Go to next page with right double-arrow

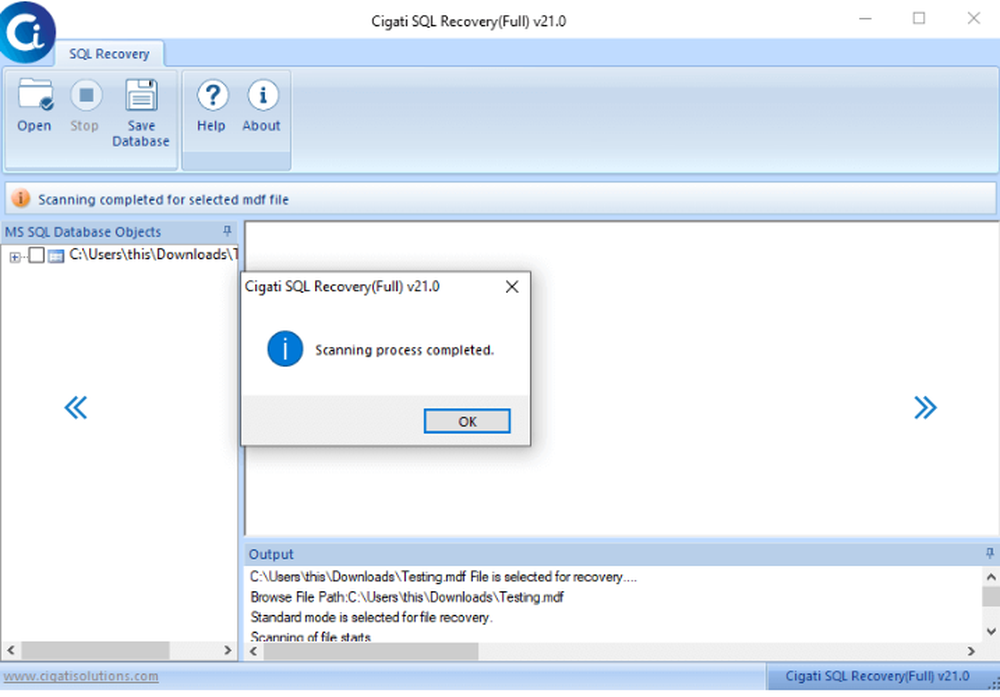[x=925, y=407]
